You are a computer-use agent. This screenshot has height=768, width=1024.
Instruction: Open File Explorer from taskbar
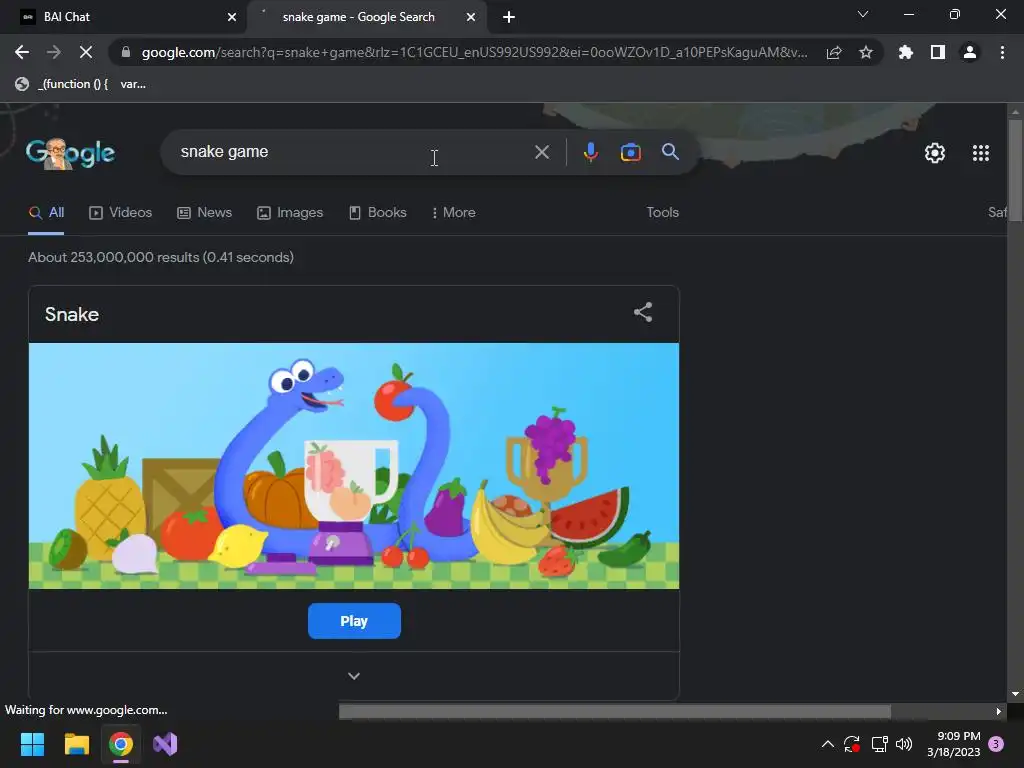(x=76, y=744)
